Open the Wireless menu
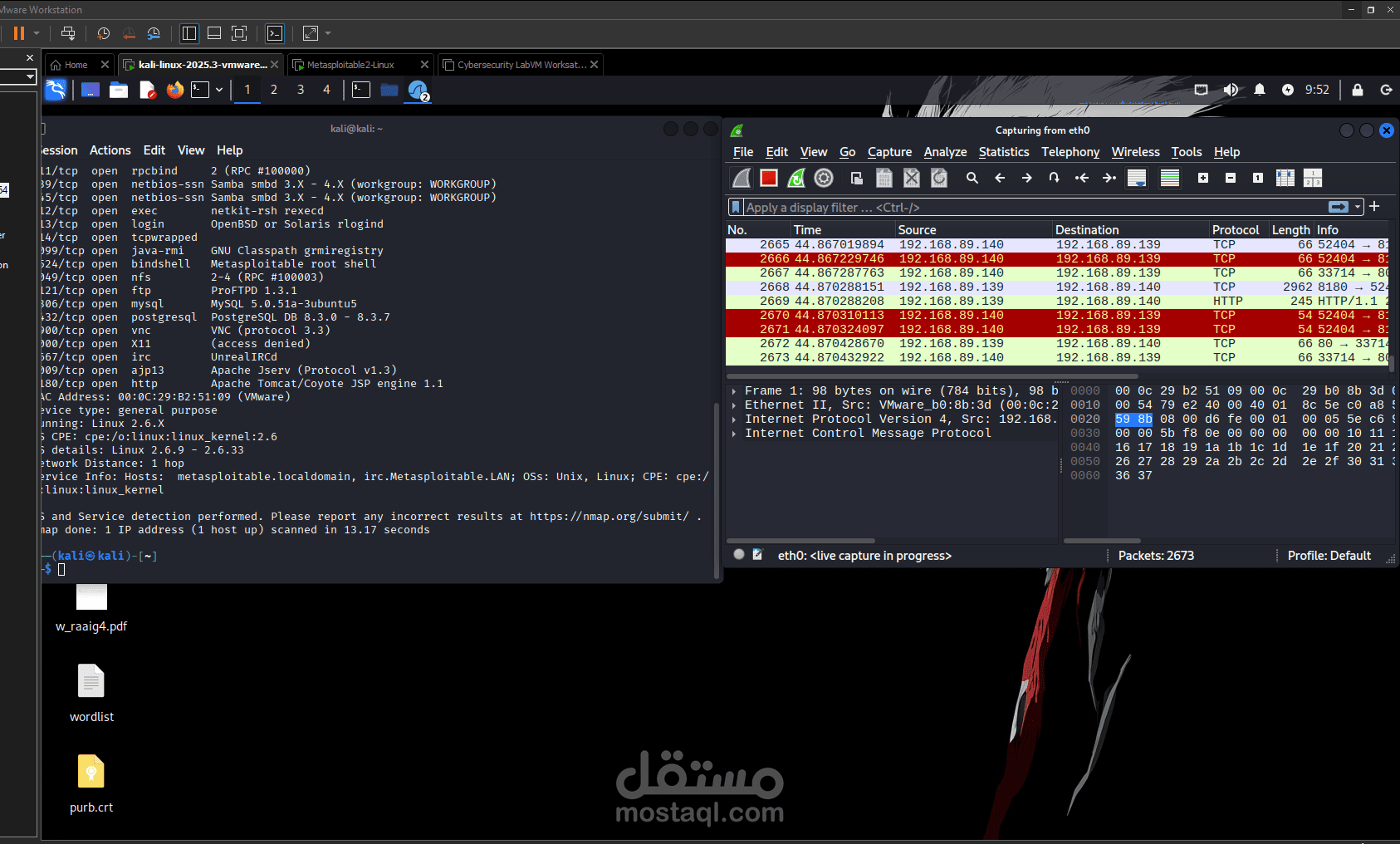The height and width of the screenshot is (844, 1400). coord(1135,152)
